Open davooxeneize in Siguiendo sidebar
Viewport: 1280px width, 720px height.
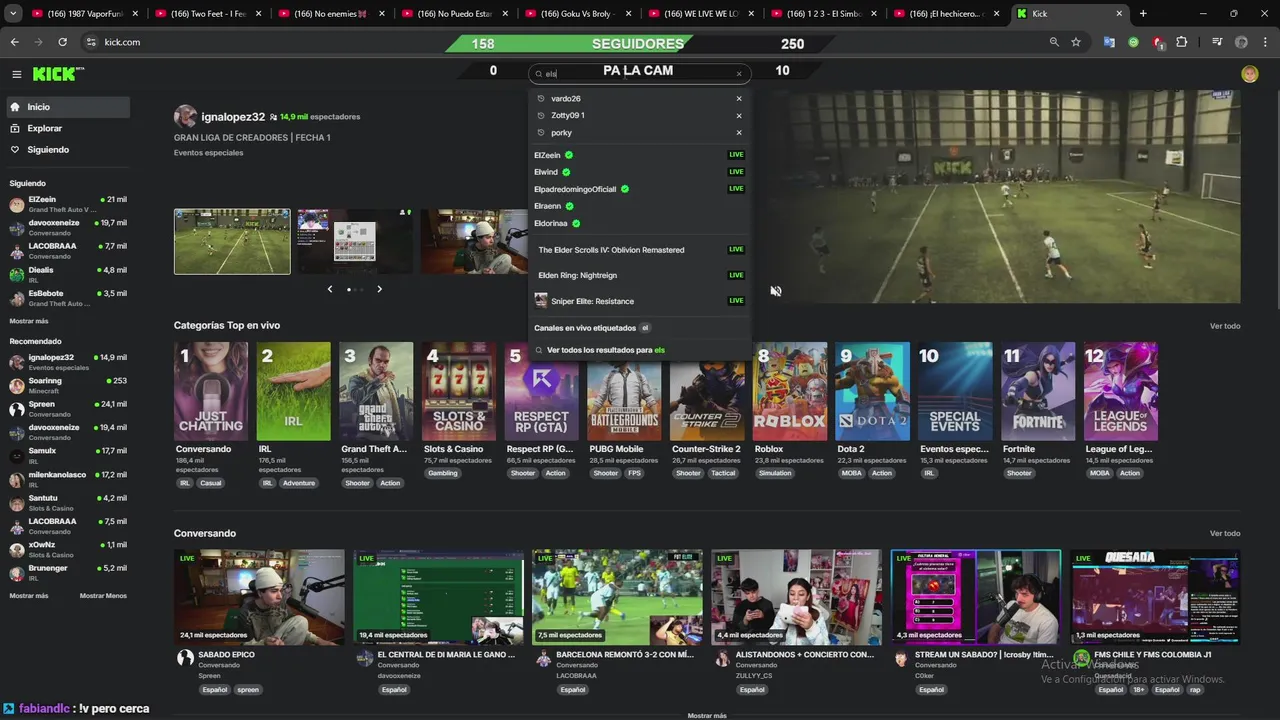pyautogui.click(x=67, y=227)
